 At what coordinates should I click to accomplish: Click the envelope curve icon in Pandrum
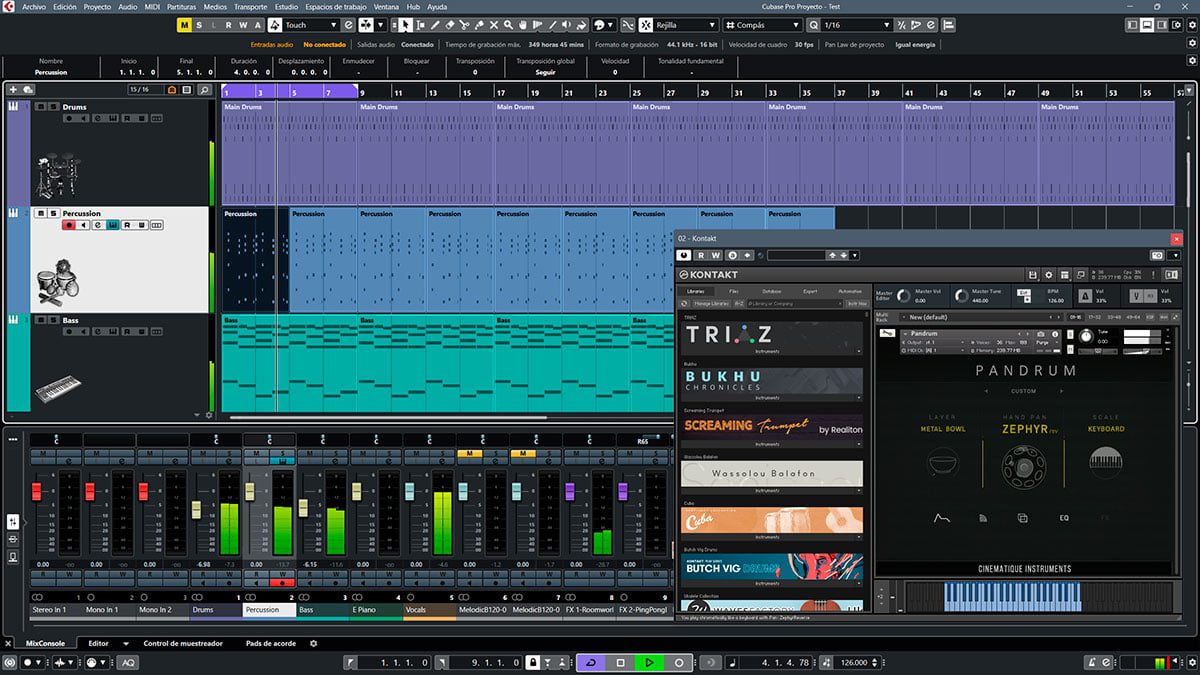(x=941, y=519)
